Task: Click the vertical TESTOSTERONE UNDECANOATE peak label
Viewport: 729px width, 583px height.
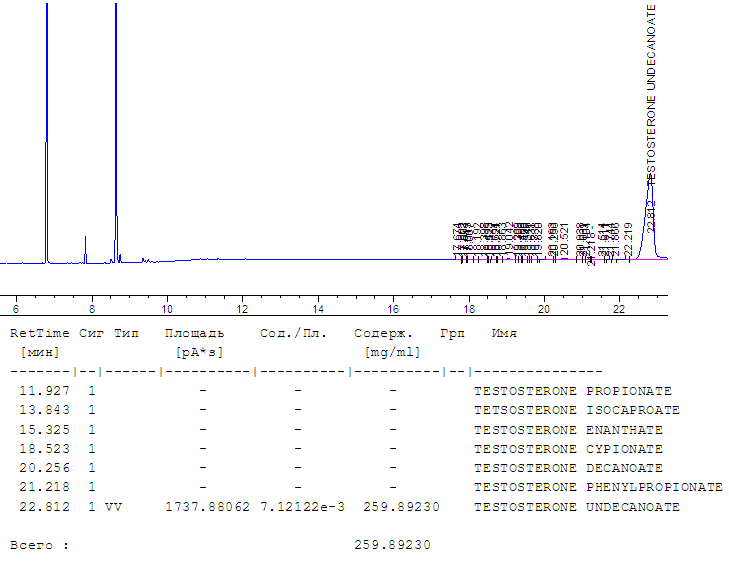Action: click(x=651, y=90)
